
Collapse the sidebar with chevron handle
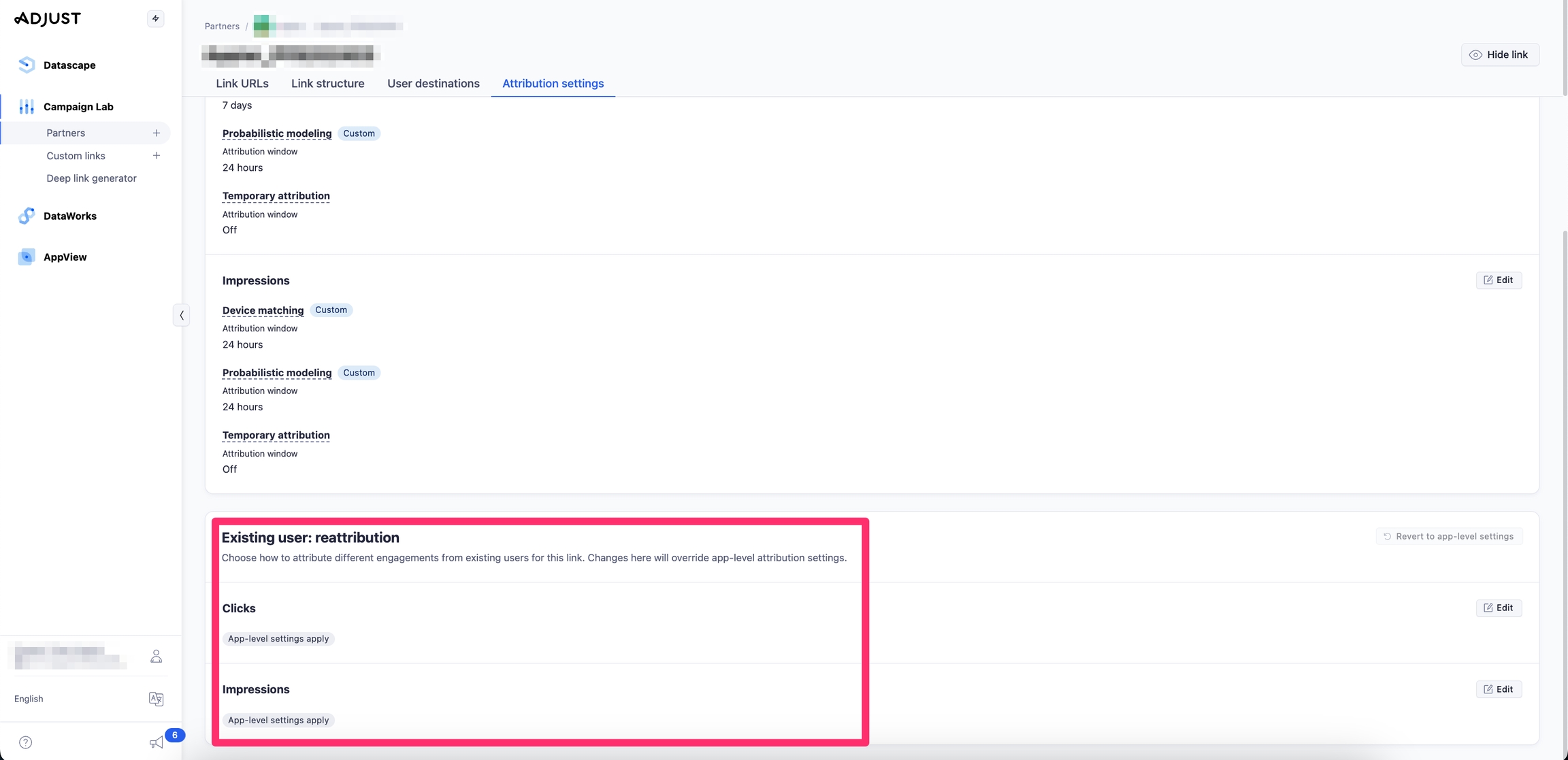[x=181, y=315]
